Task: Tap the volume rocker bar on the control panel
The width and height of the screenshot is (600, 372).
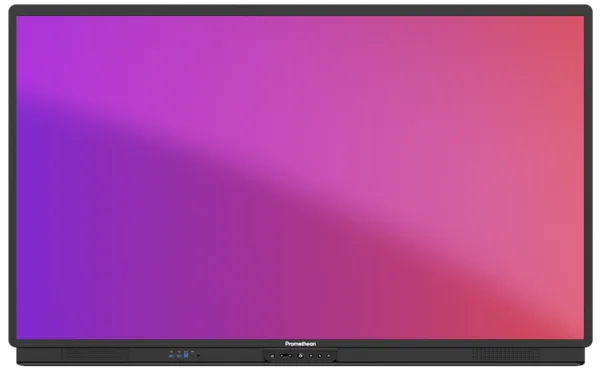Action: (x=286, y=356)
